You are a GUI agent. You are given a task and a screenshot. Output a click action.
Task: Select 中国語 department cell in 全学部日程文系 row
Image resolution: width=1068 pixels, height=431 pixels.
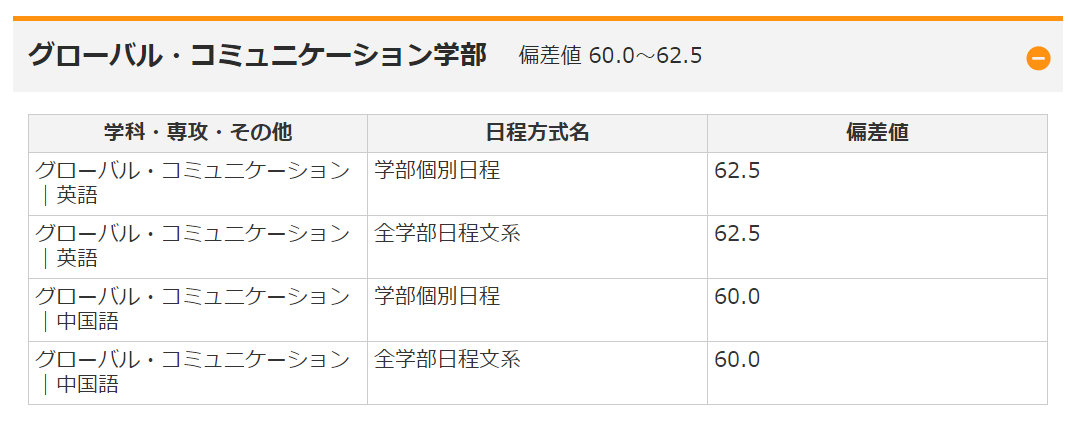198,373
